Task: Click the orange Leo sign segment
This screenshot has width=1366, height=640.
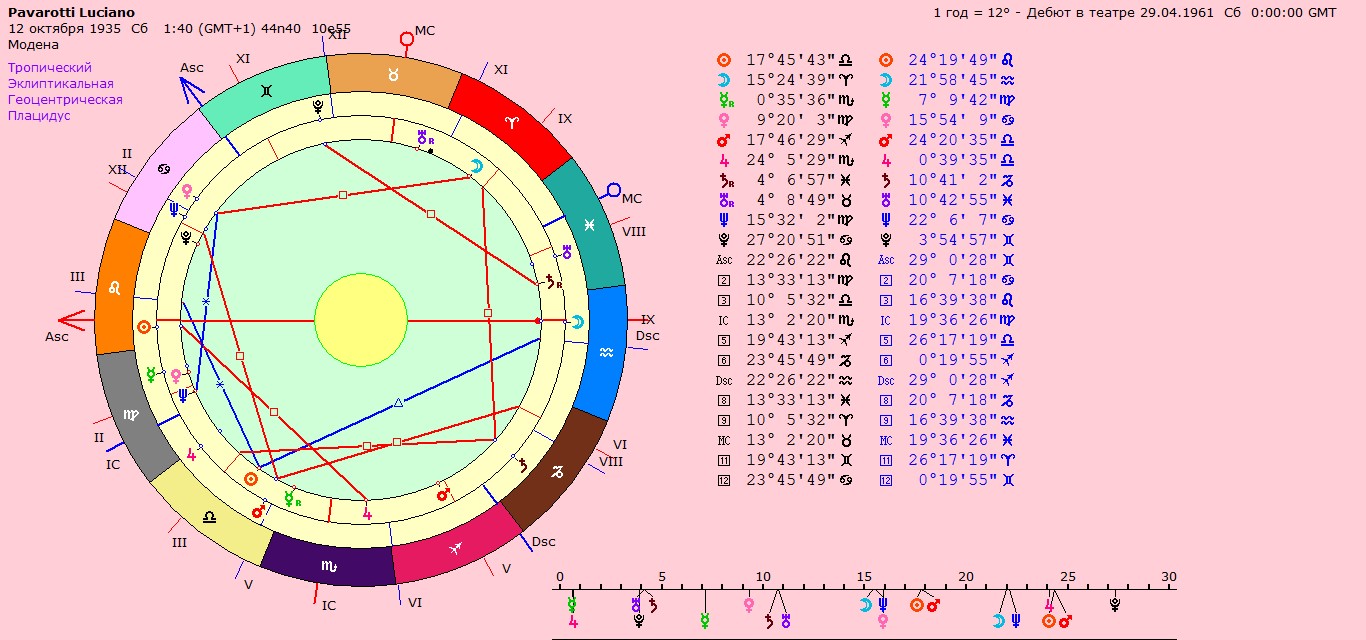Action: pos(115,287)
